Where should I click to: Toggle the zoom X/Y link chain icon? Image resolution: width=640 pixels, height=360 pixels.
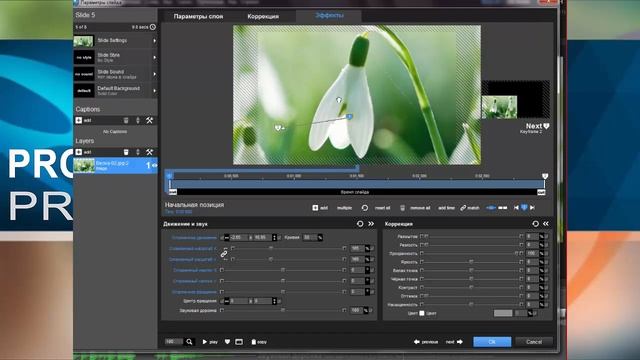click(224, 254)
